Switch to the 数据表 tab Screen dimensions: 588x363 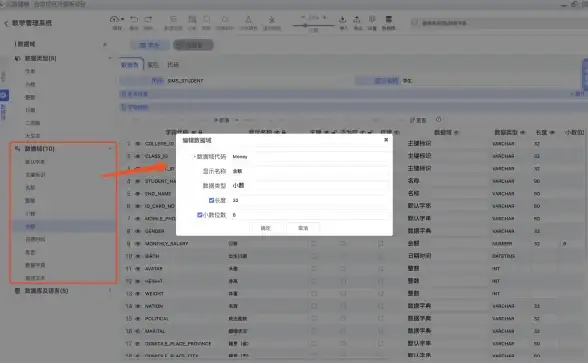[x=130, y=65]
